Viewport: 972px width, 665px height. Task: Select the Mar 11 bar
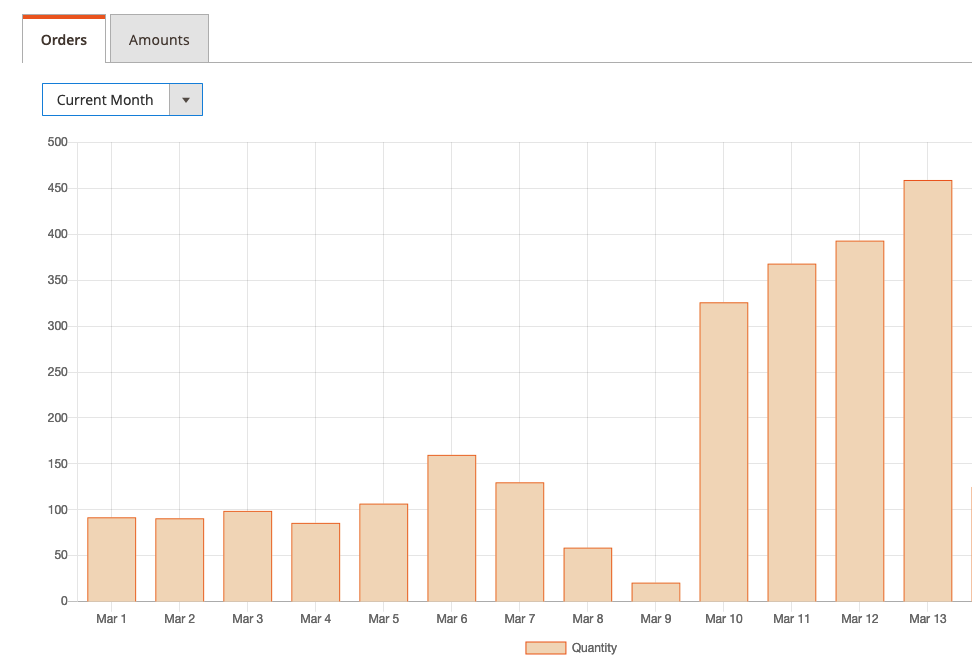pos(791,432)
